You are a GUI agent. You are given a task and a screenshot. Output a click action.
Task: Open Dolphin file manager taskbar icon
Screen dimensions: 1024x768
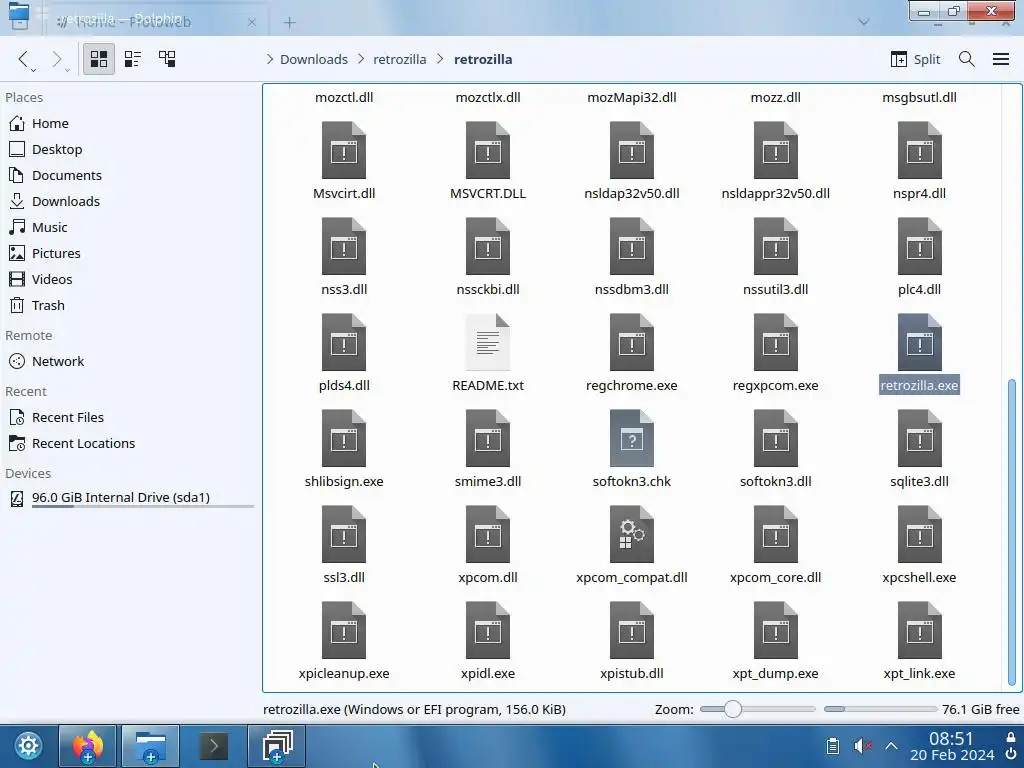pyautogui.click(x=150, y=746)
